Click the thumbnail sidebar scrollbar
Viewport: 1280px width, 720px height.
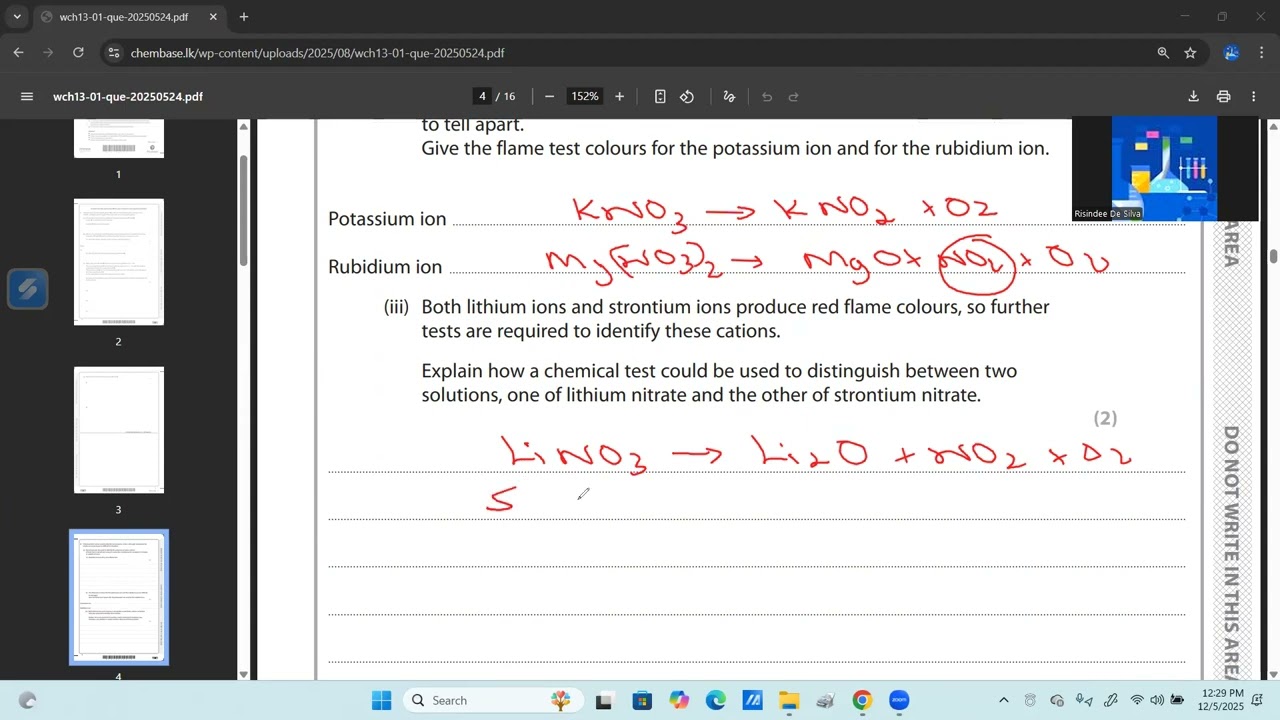[x=243, y=210]
